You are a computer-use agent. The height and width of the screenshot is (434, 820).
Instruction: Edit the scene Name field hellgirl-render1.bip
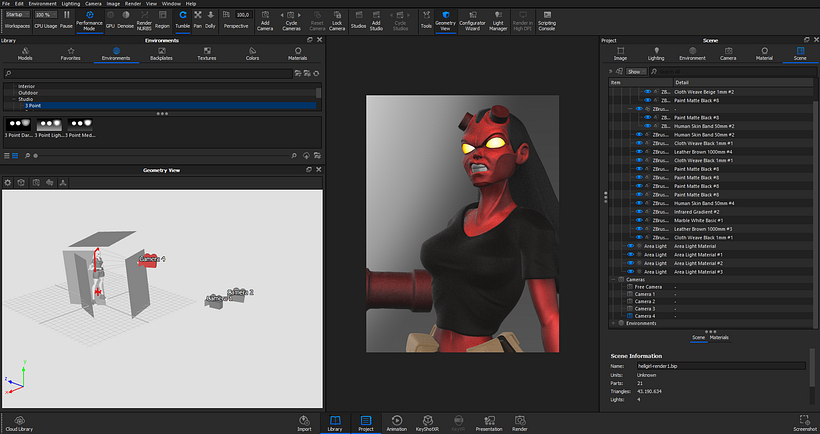721,366
